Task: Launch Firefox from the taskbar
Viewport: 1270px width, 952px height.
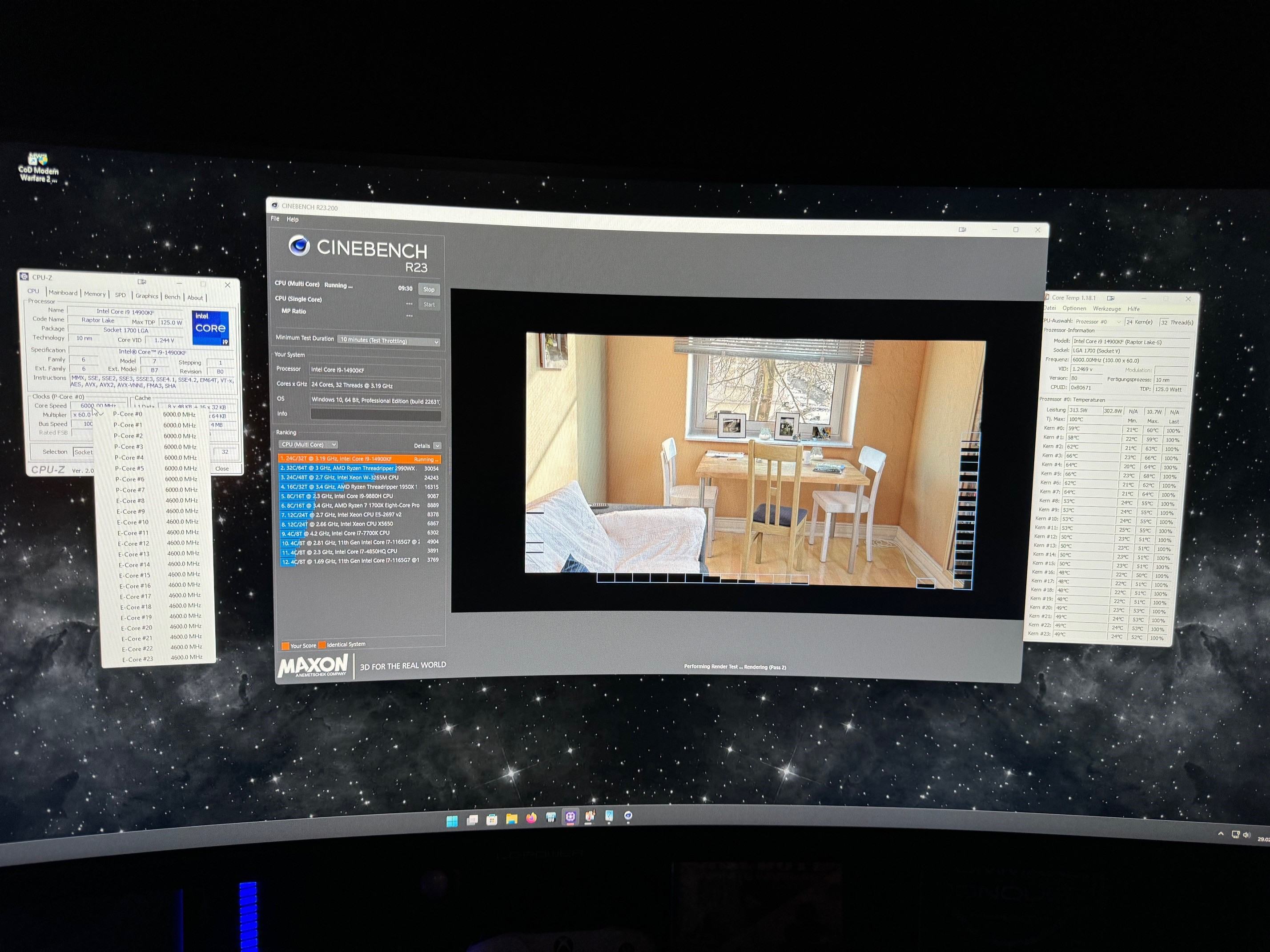Action: click(x=531, y=818)
